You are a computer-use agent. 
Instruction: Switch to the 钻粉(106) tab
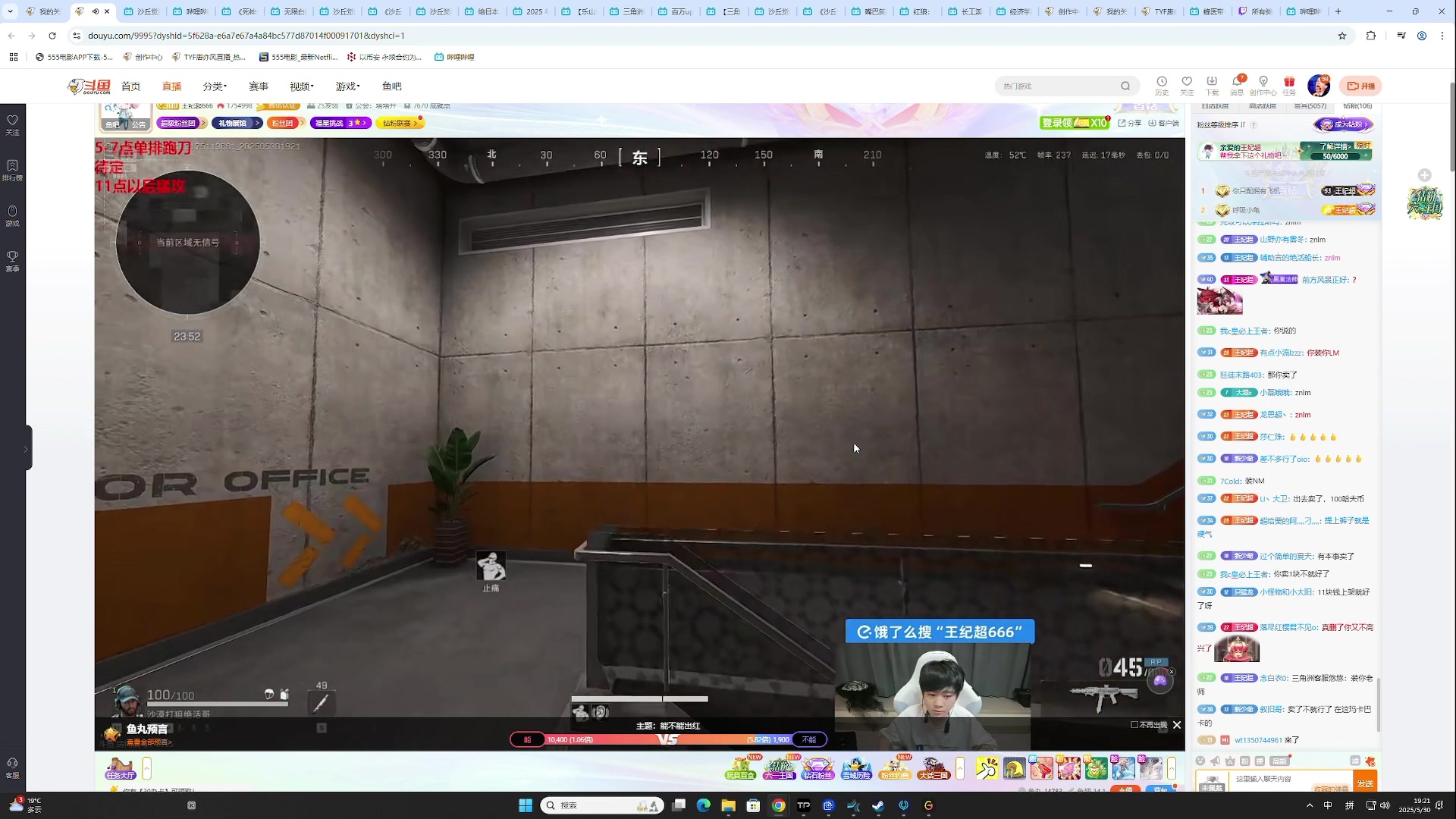(x=1357, y=106)
